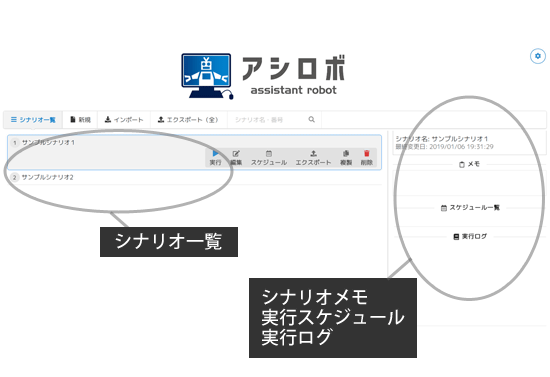Expand the 実行ログ section
Viewport: 550px width, 377px height.
(470, 237)
